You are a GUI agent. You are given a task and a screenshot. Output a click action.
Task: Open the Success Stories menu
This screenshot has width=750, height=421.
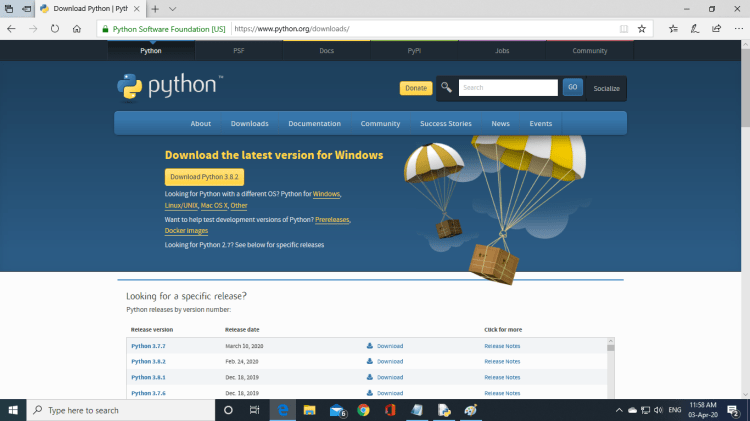[x=446, y=123]
